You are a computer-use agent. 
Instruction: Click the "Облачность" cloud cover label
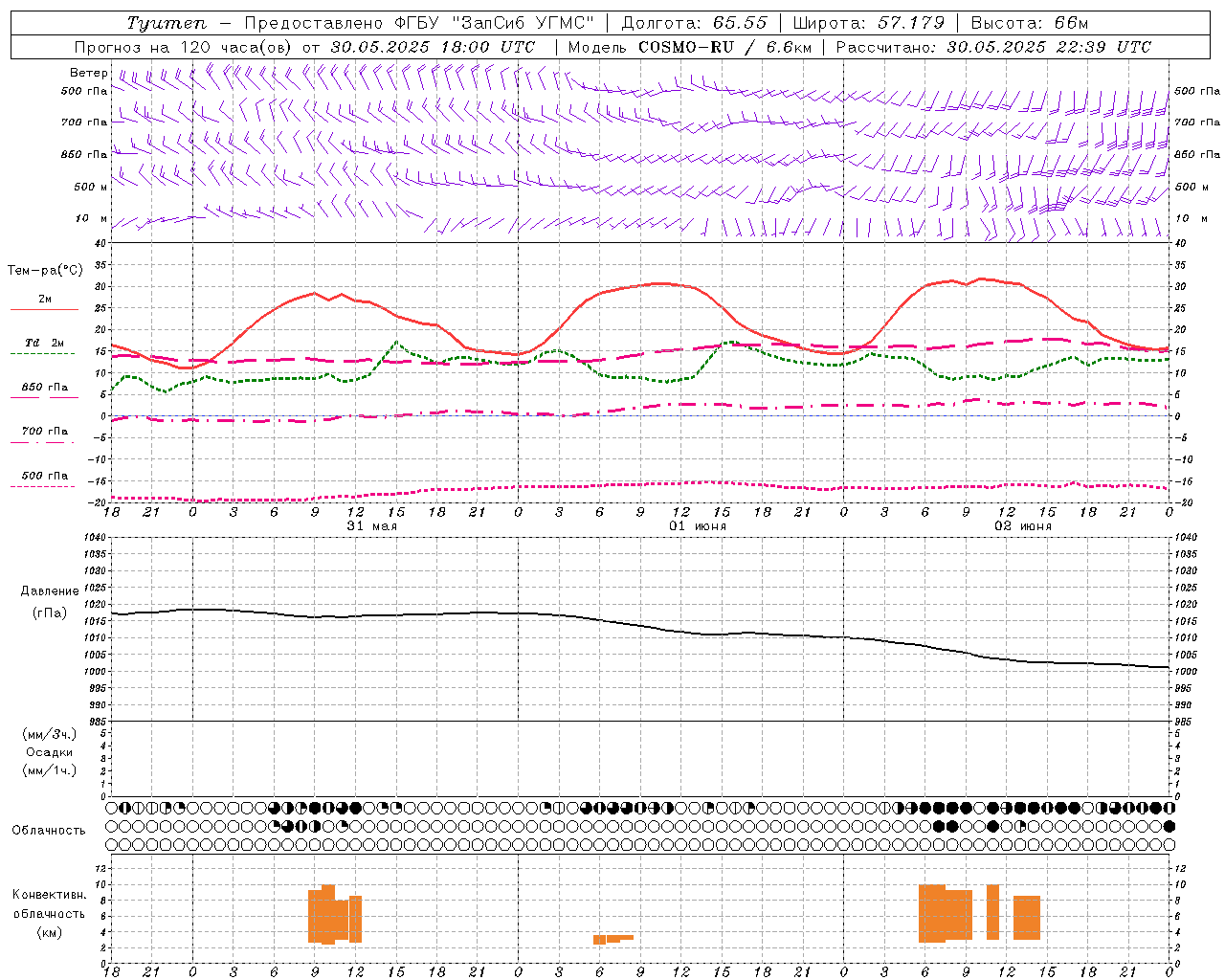[x=49, y=830]
